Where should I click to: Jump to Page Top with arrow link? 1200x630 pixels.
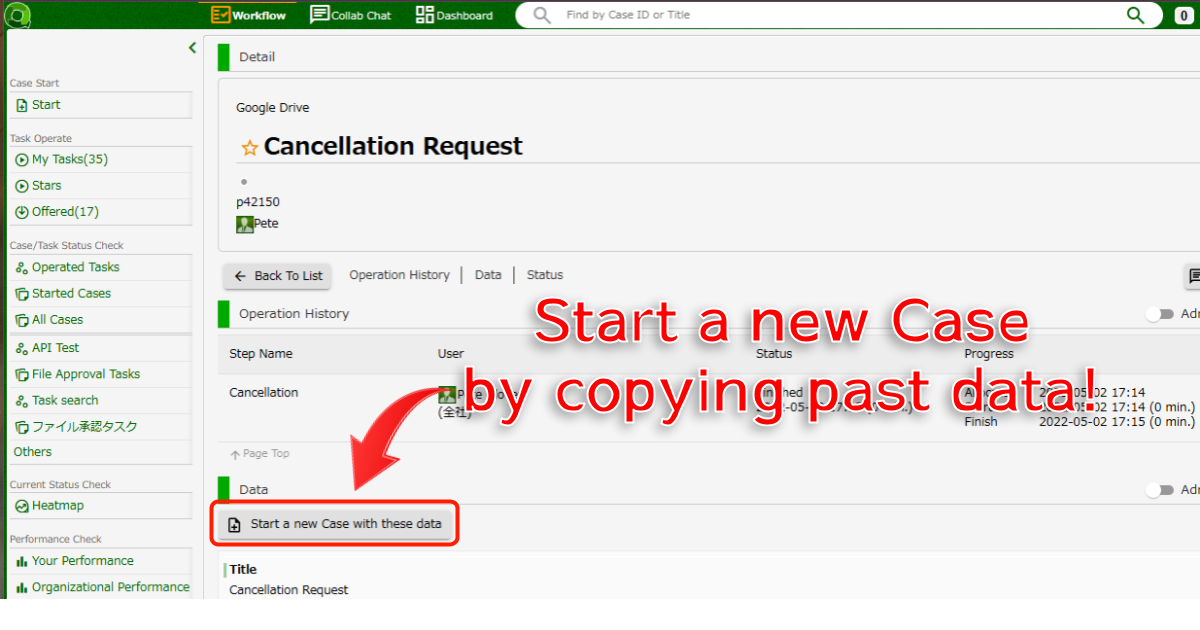(x=260, y=454)
